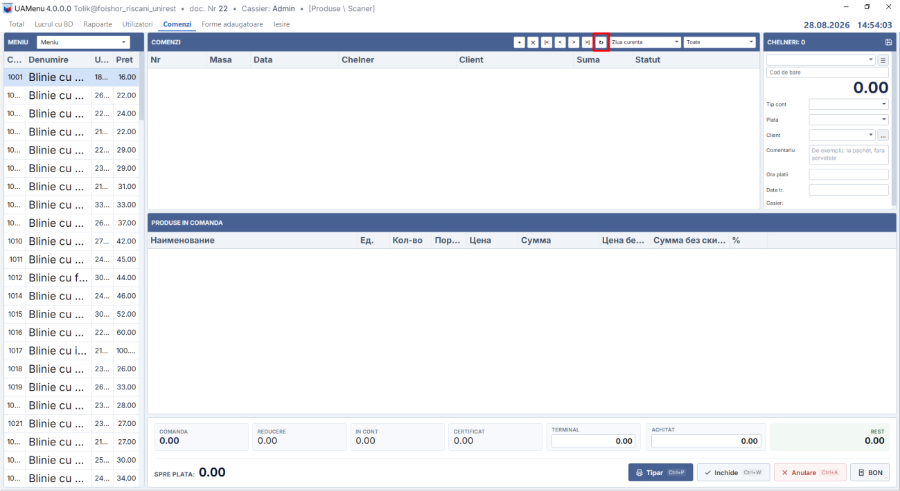Delete order using the X toolbar icon

(533, 42)
